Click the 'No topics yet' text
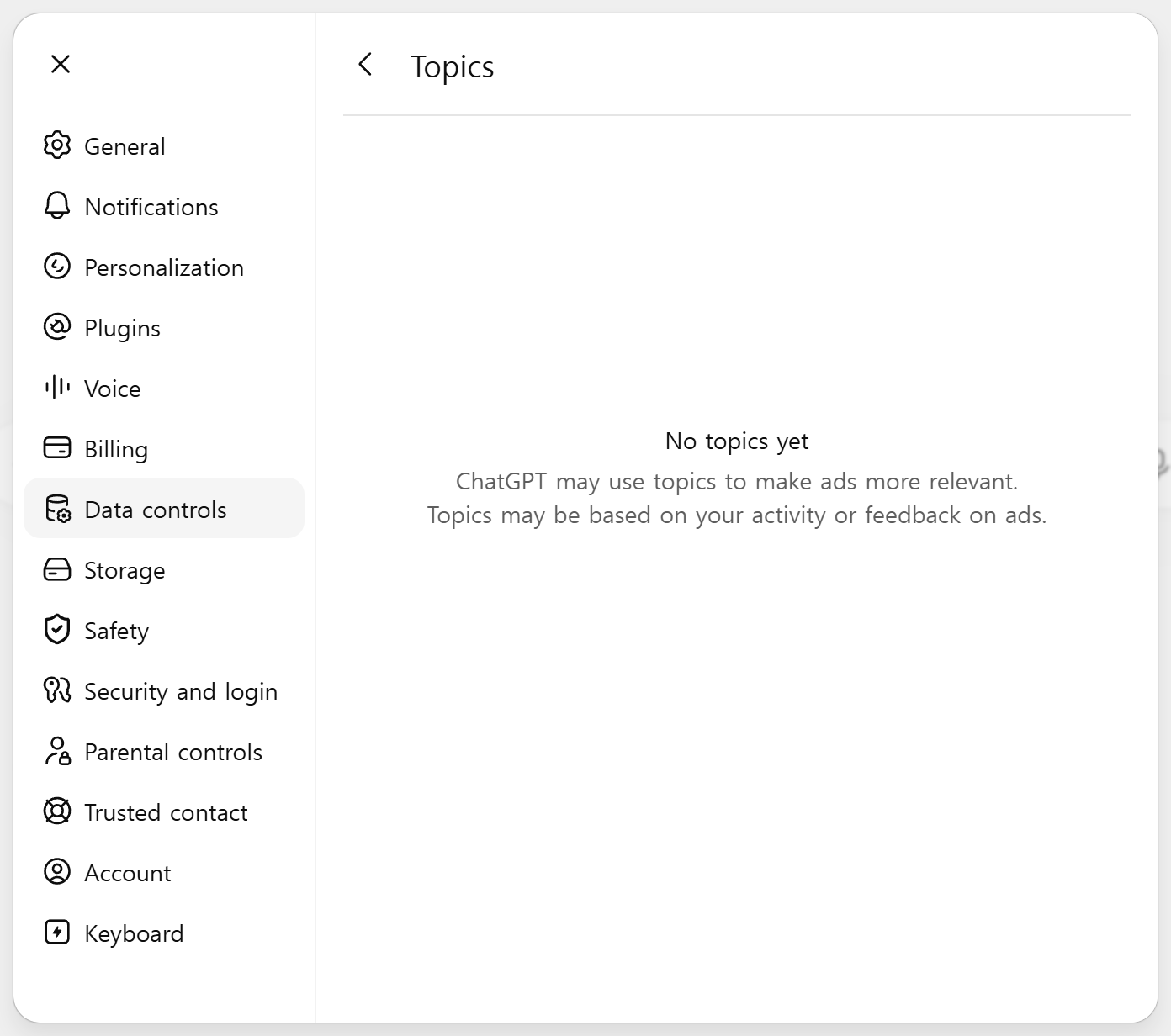Viewport: 1171px width, 1036px height. [737, 441]
